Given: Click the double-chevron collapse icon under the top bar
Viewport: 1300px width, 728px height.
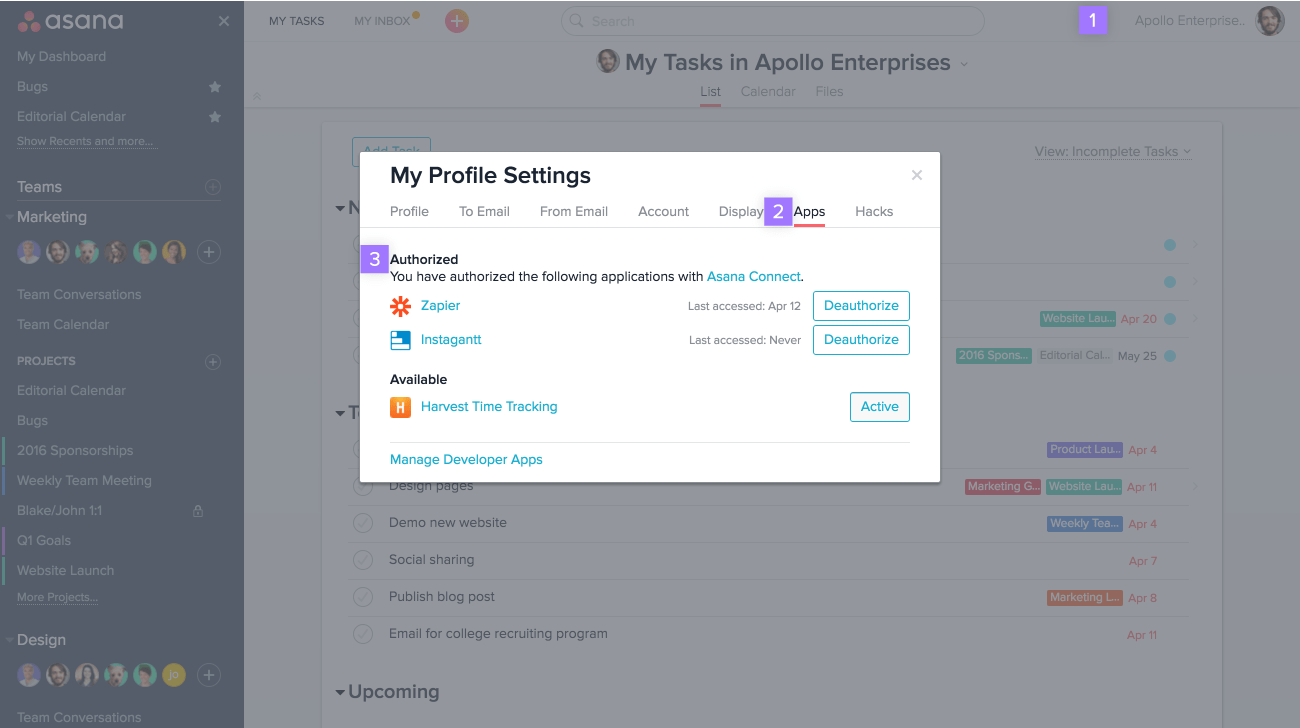Looking at the screenshot, I should pyautogui.click(x=257, y=96).
